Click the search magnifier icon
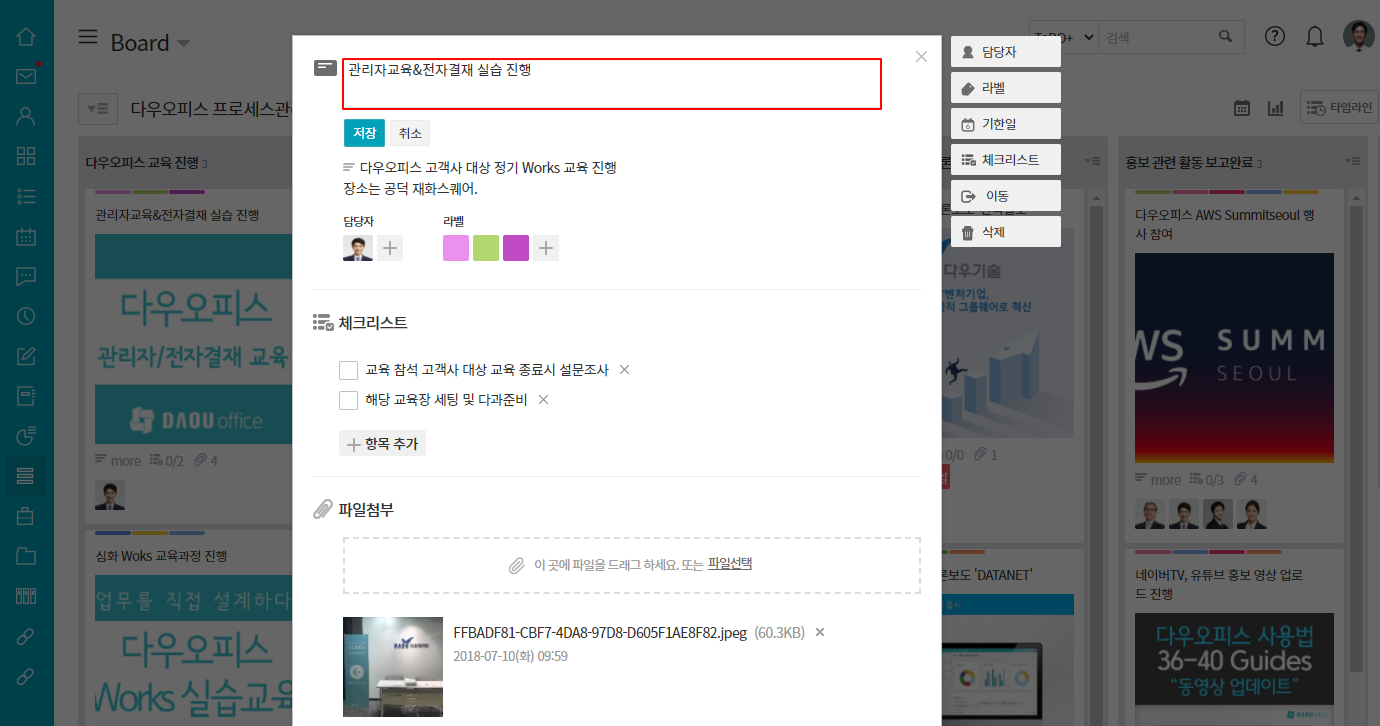The width and height of the screenshot is (1380, 726). [x=1226, y=37]
